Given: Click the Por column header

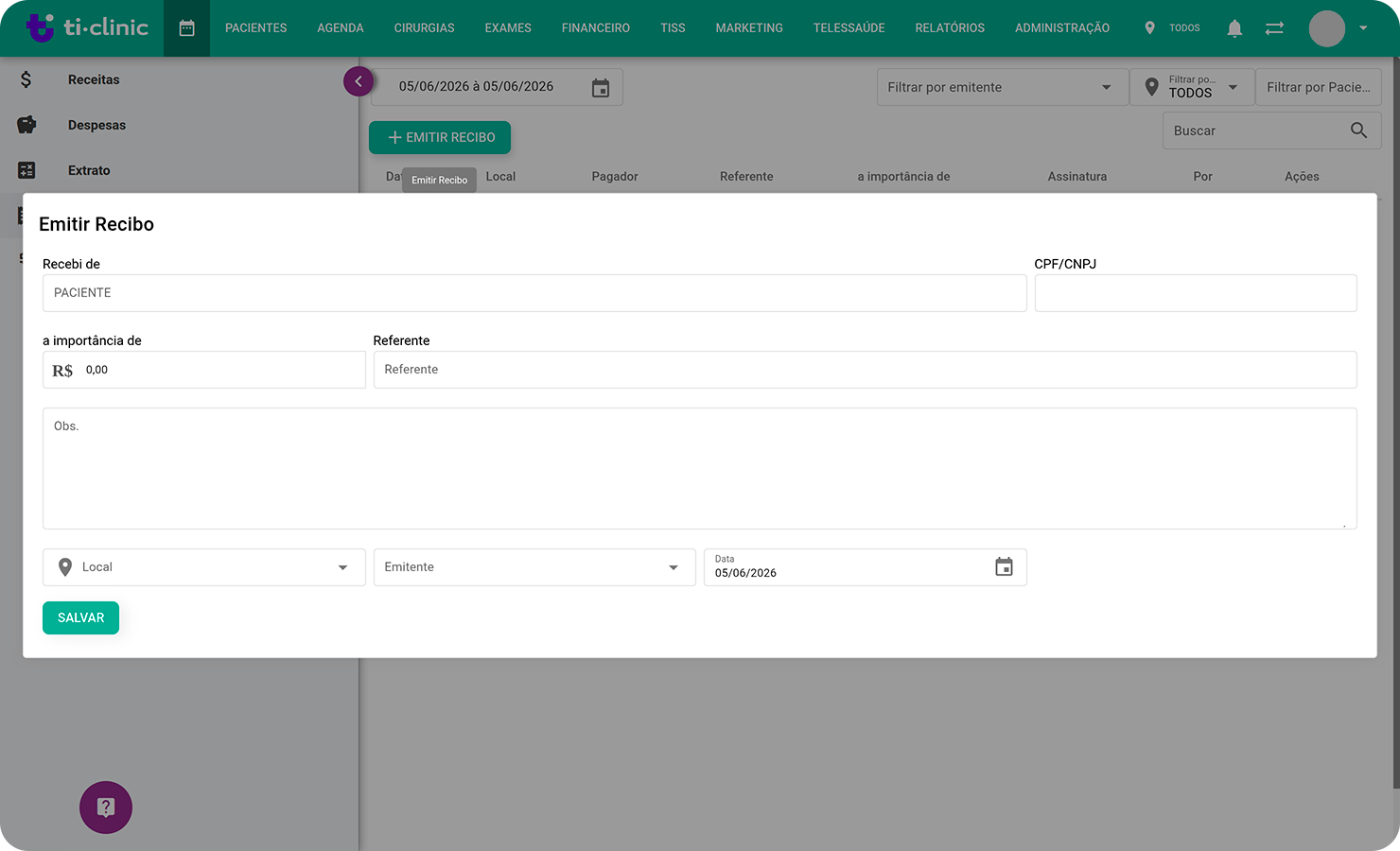Looking at the screenshot, I should pos(1202,177).
